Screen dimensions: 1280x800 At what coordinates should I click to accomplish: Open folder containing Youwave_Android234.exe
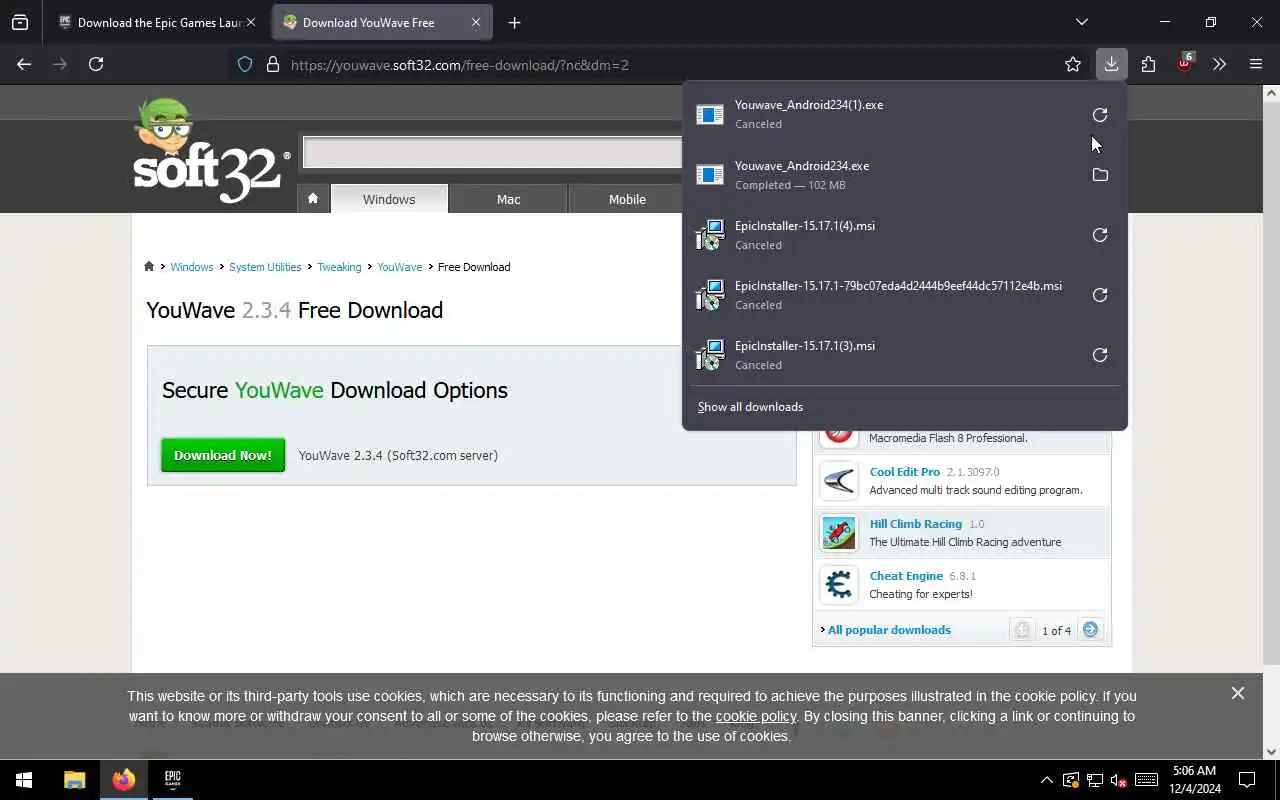[x=1100, y=175]
